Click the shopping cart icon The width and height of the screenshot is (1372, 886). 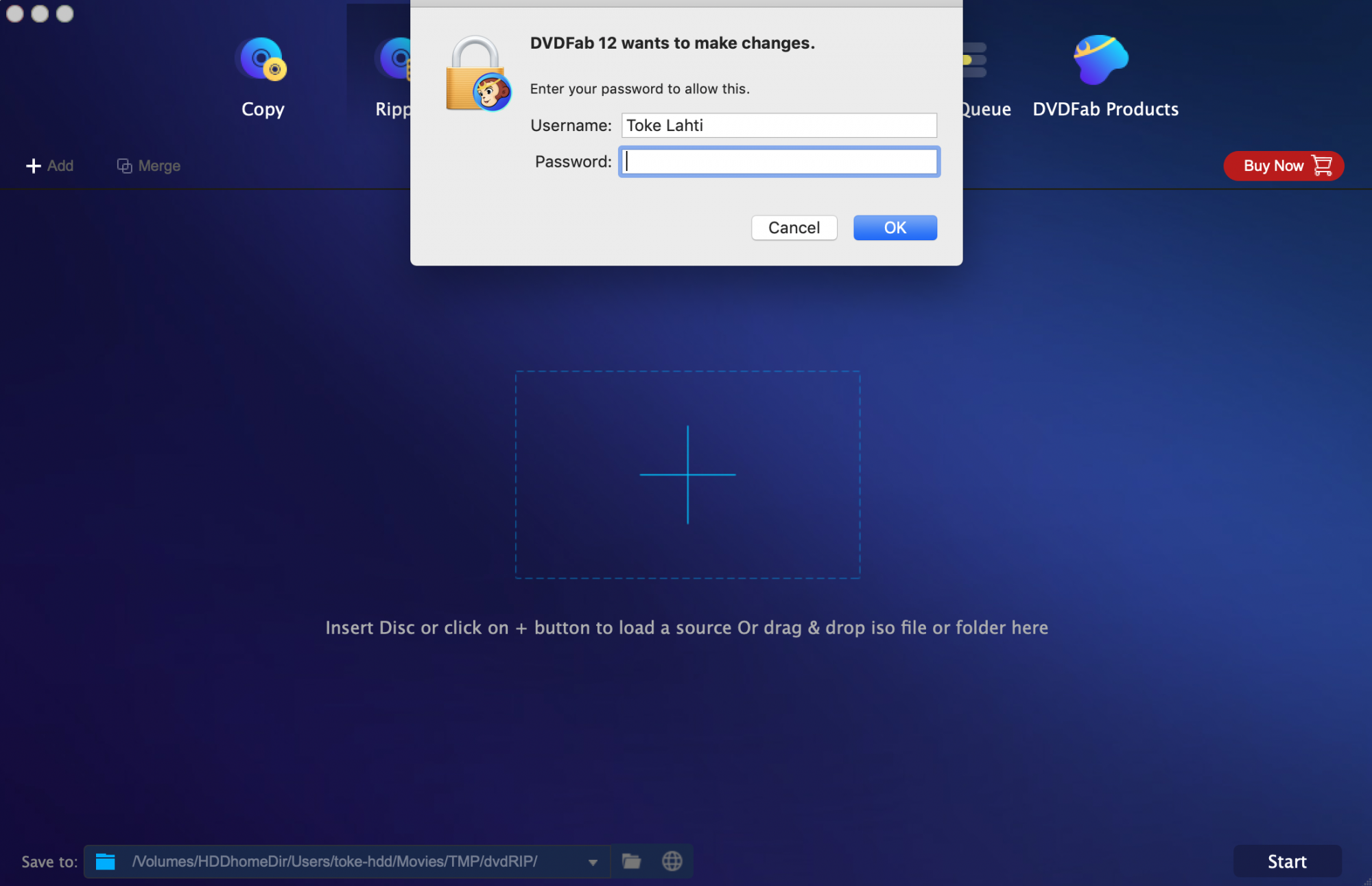pos(1322,165)
